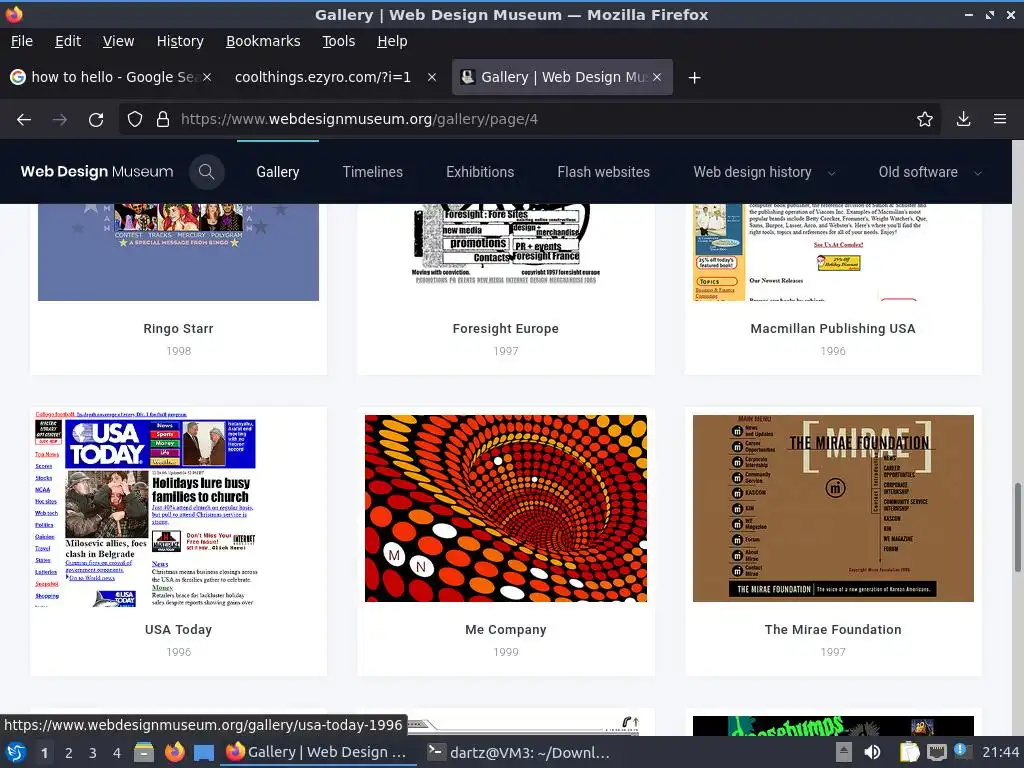Open the Firefox hamburger application menu

999,119
